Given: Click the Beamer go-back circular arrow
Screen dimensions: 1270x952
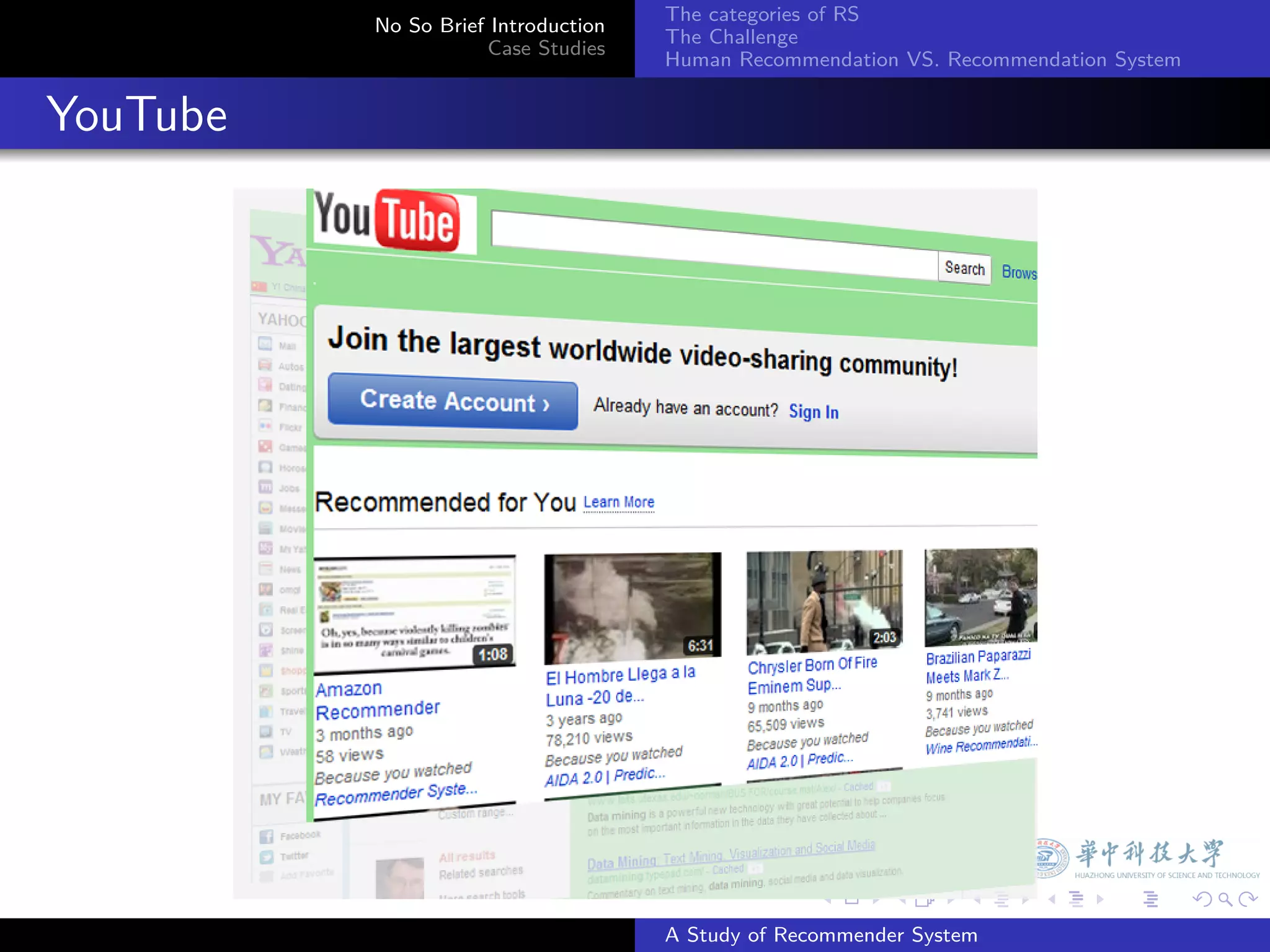Looking at the screenshot, I should click(x=1202, y=899).
